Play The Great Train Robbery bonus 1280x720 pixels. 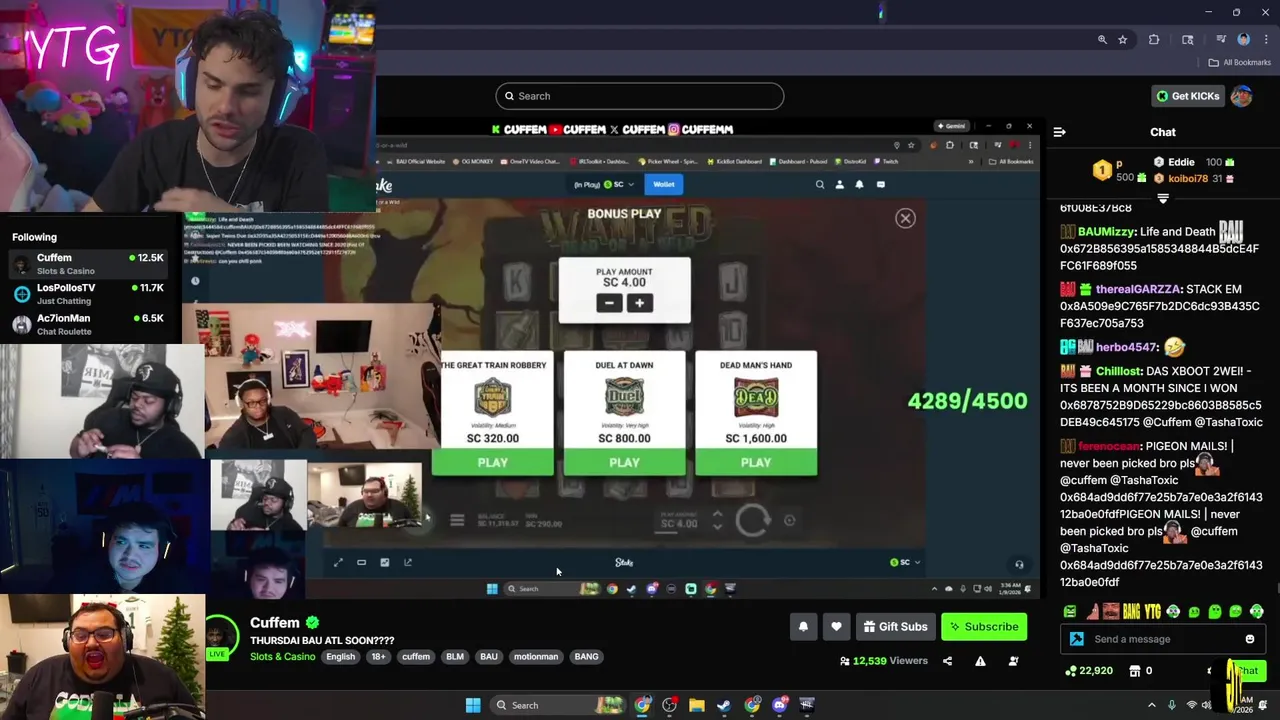pyautogui.click(x=492, y=463)
